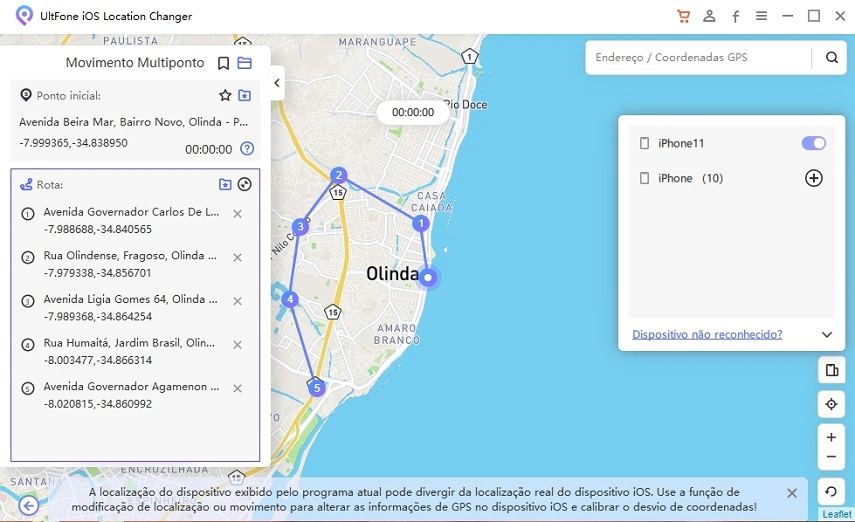This screenshot has width=855, height=522.
Task: Open the bookmark icon beside Movimento Multiponto
Action: pyautogui.click(x=223, y=63)
